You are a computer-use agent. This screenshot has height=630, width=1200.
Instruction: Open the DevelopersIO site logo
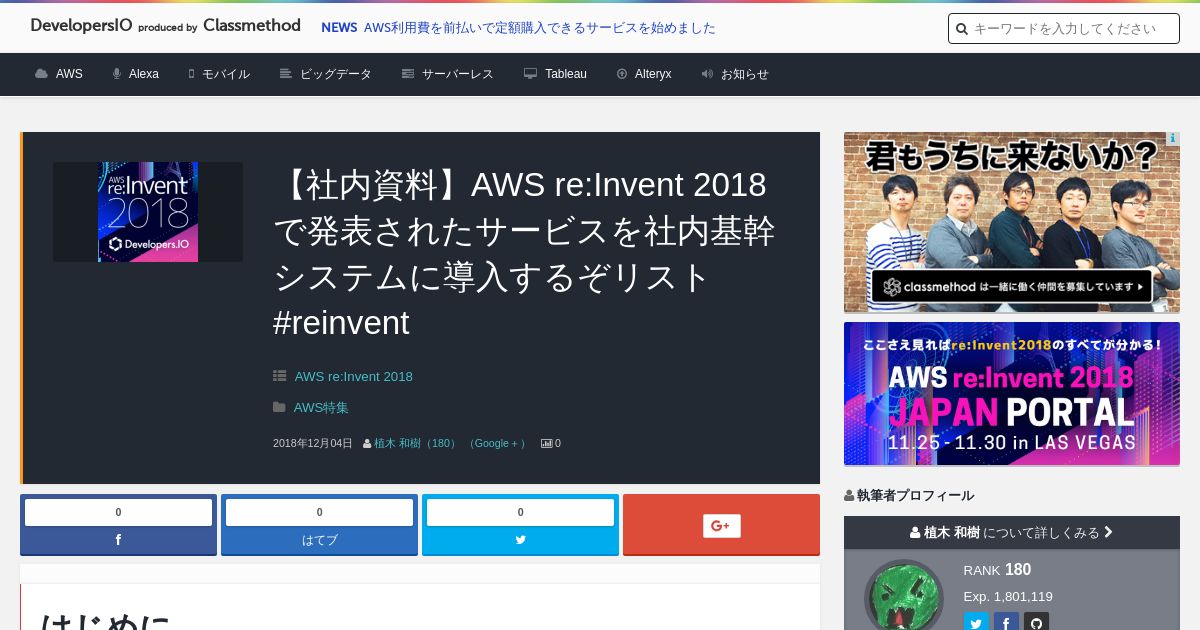(165, 26)
